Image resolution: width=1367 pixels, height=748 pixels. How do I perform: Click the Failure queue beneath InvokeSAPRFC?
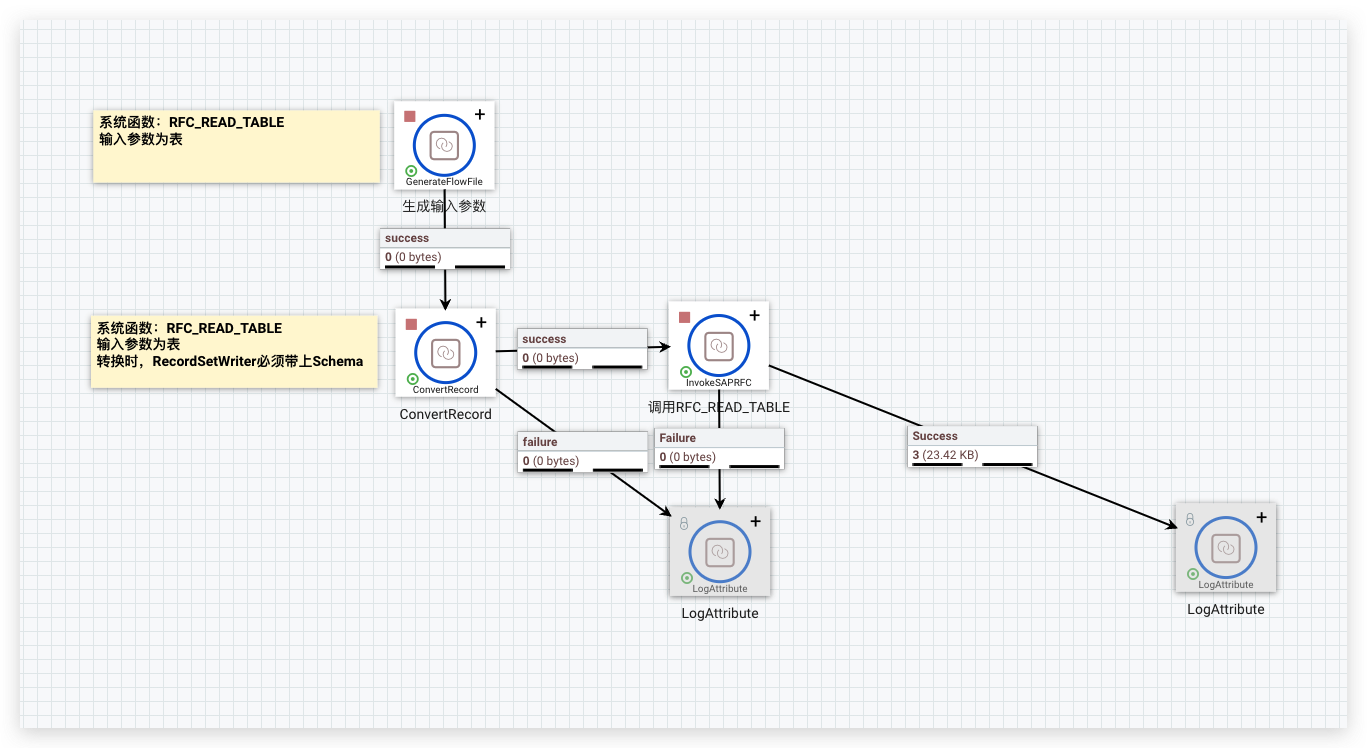point(719,448)
